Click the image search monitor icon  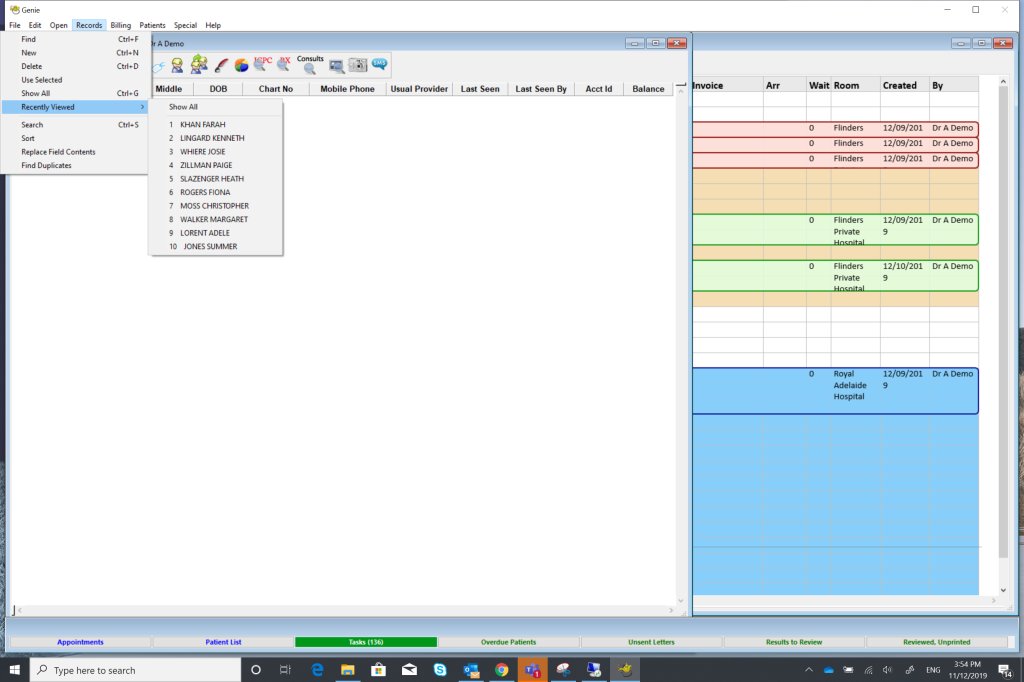tap(336, 66)
